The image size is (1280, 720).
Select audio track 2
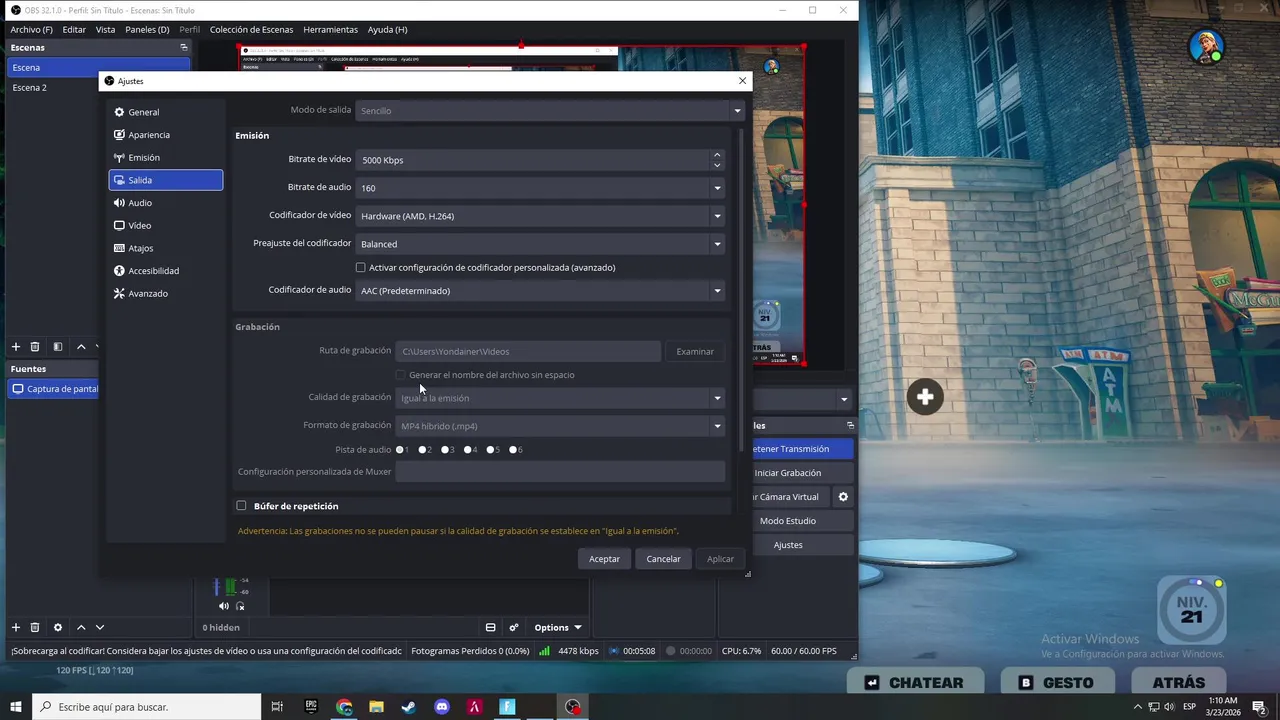423,450
